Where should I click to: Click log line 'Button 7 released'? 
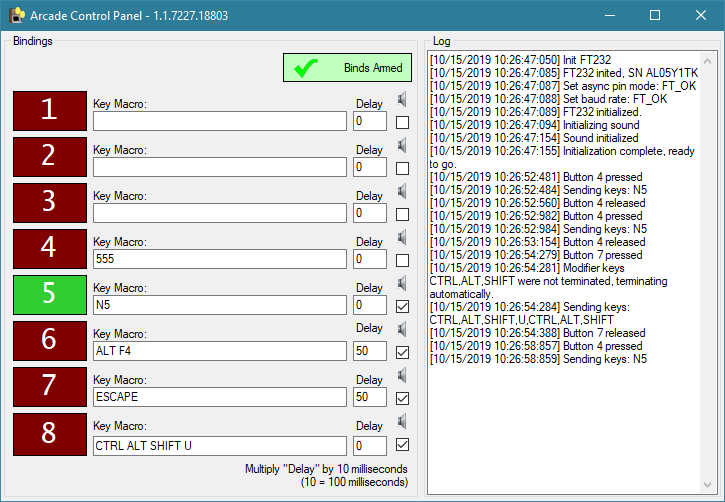click(x=537, y=333)
